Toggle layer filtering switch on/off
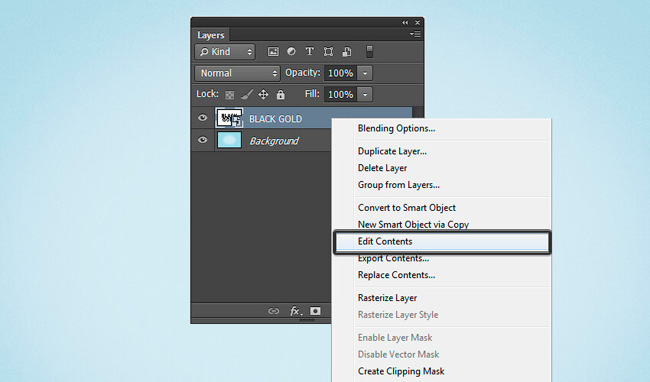The height and width of the screenshot is (382, 650). pyautogui.click(x=369, y=51)
